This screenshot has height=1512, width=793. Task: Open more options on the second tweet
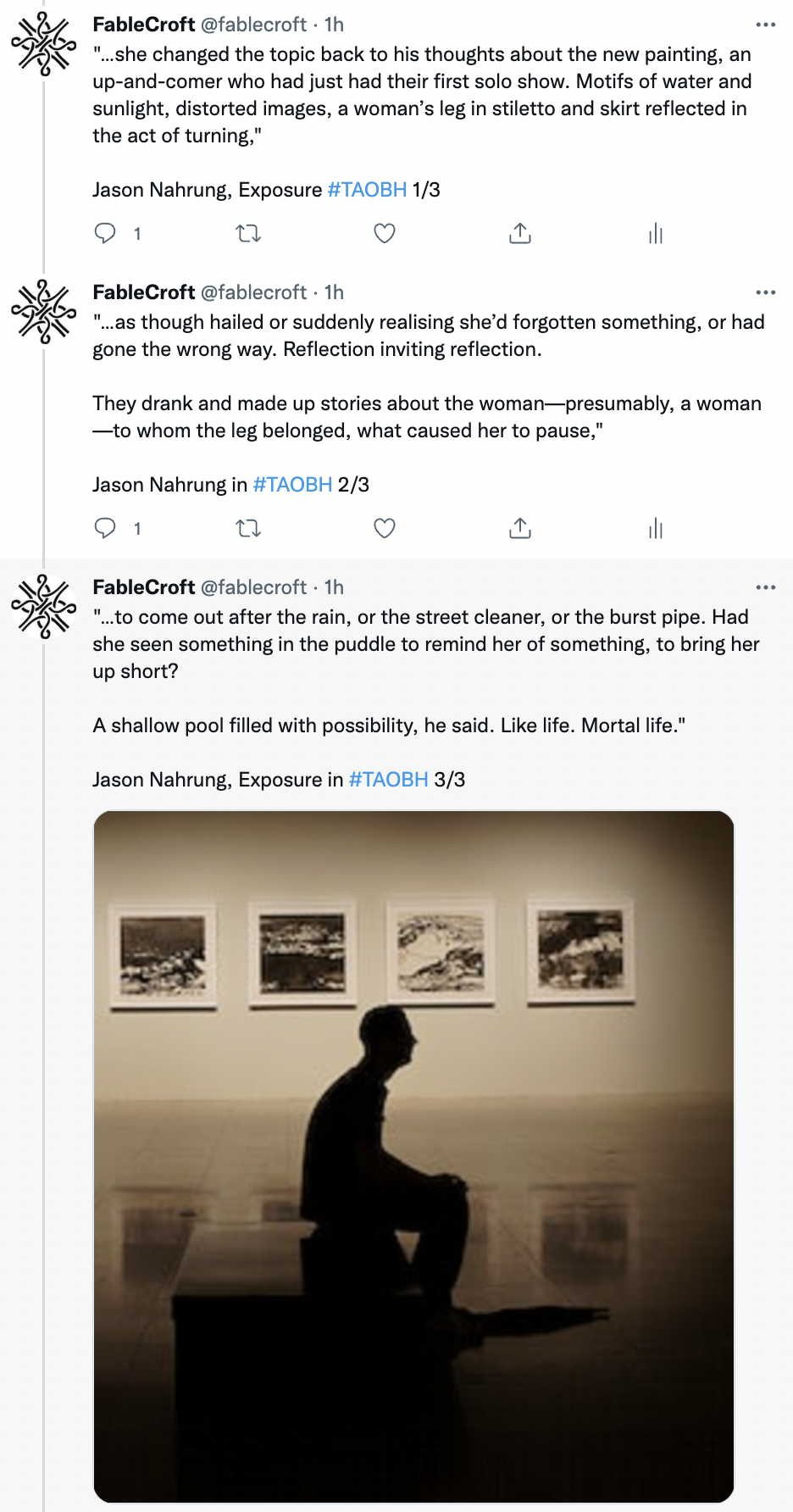pos(766,292)
